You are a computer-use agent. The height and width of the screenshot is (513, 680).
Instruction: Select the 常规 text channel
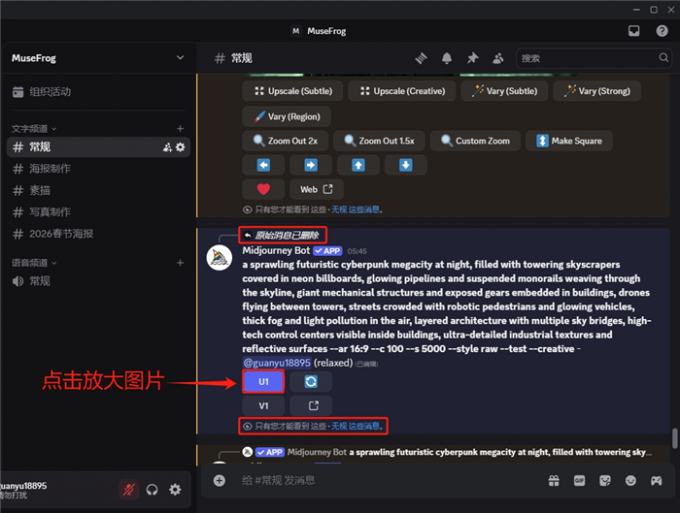(98, 147)
